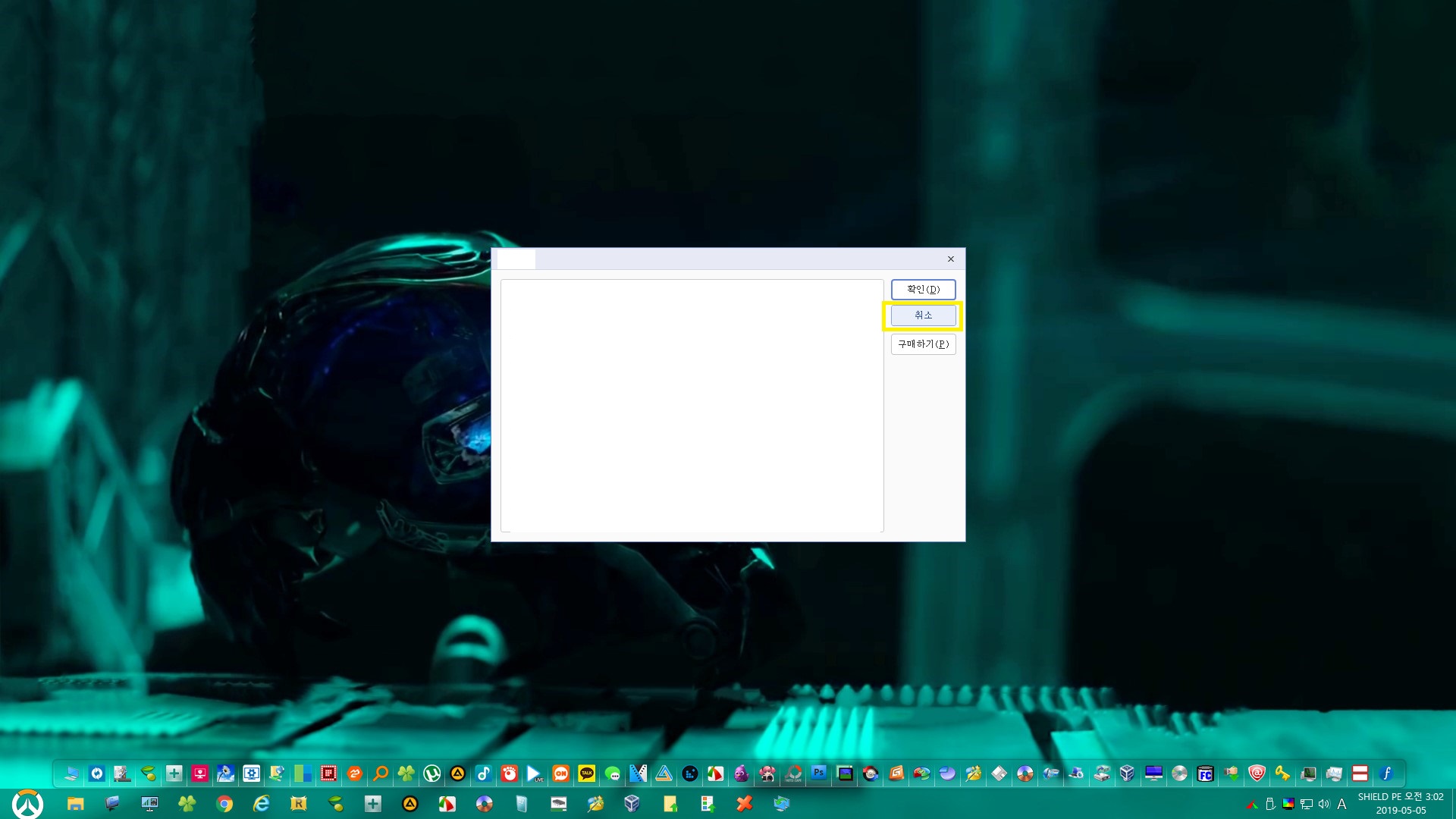Launch the red shield @ icon
1456x819 pixels.
pyautogui.click(x=1257, y=773)
